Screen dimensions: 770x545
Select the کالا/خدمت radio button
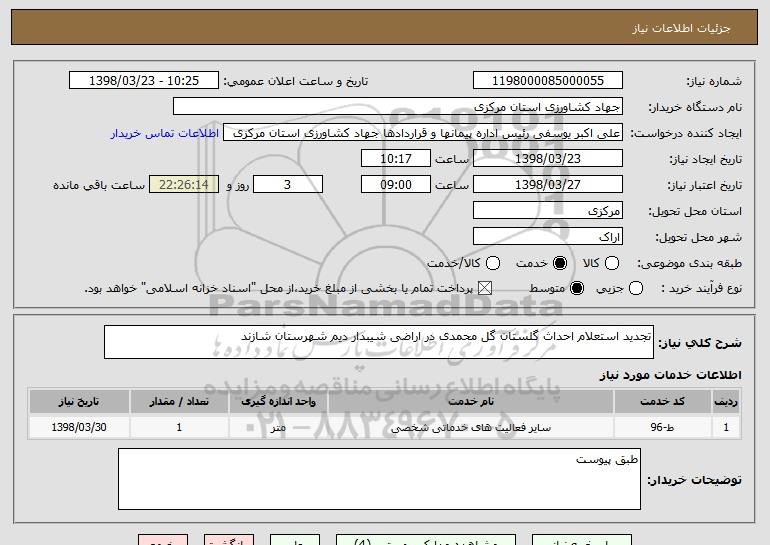[493, 263]
